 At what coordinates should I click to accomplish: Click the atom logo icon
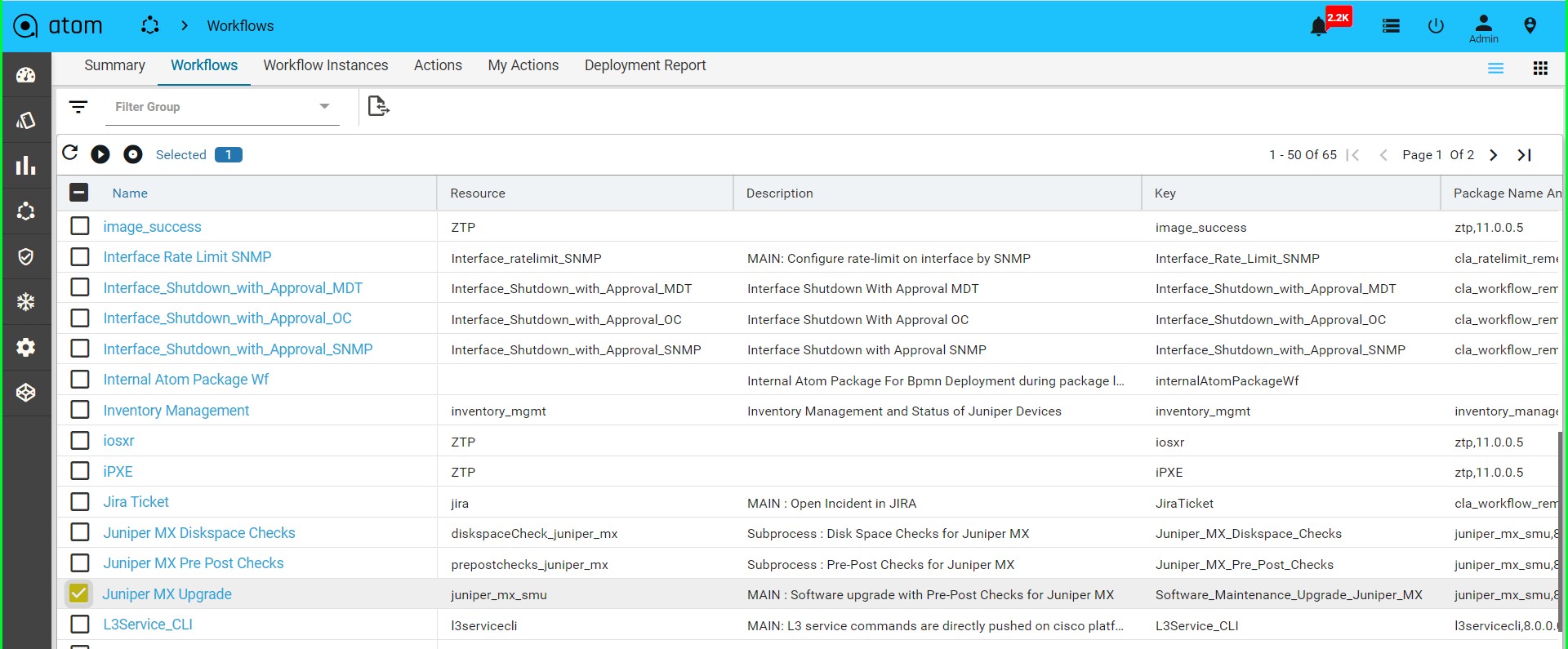25,26
